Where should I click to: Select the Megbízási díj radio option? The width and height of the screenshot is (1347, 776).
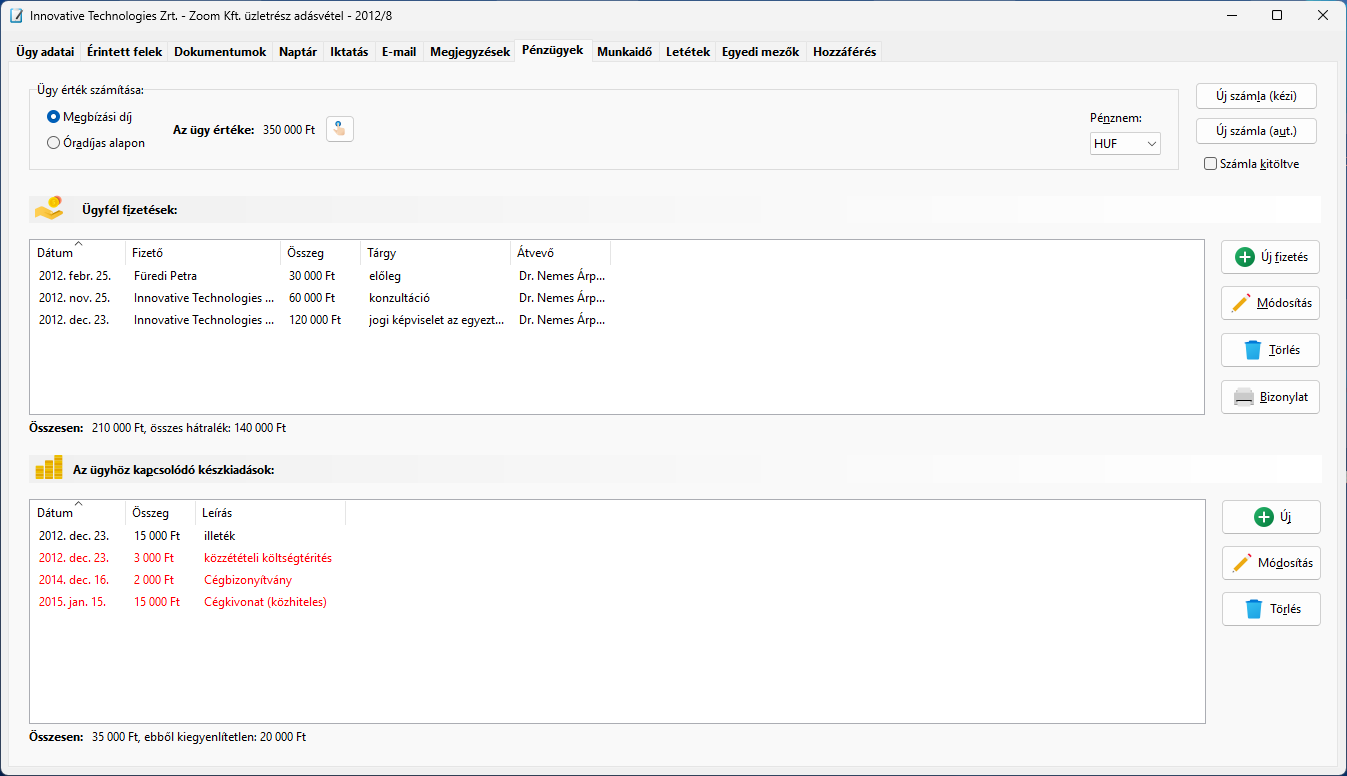pyautogui.click(x=54, y=117)
